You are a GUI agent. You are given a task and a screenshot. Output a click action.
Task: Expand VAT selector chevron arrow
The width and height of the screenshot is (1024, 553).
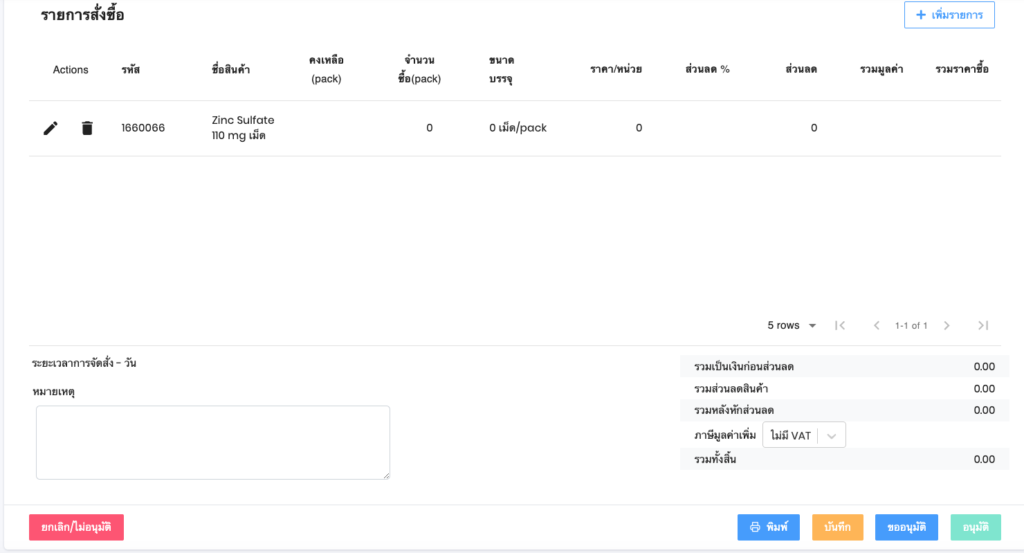832,435
